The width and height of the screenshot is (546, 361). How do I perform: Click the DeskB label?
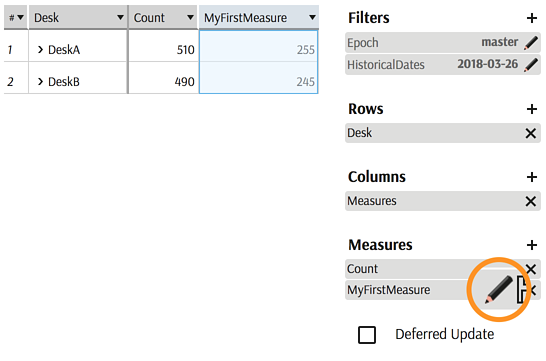click(x=64, y=82)
